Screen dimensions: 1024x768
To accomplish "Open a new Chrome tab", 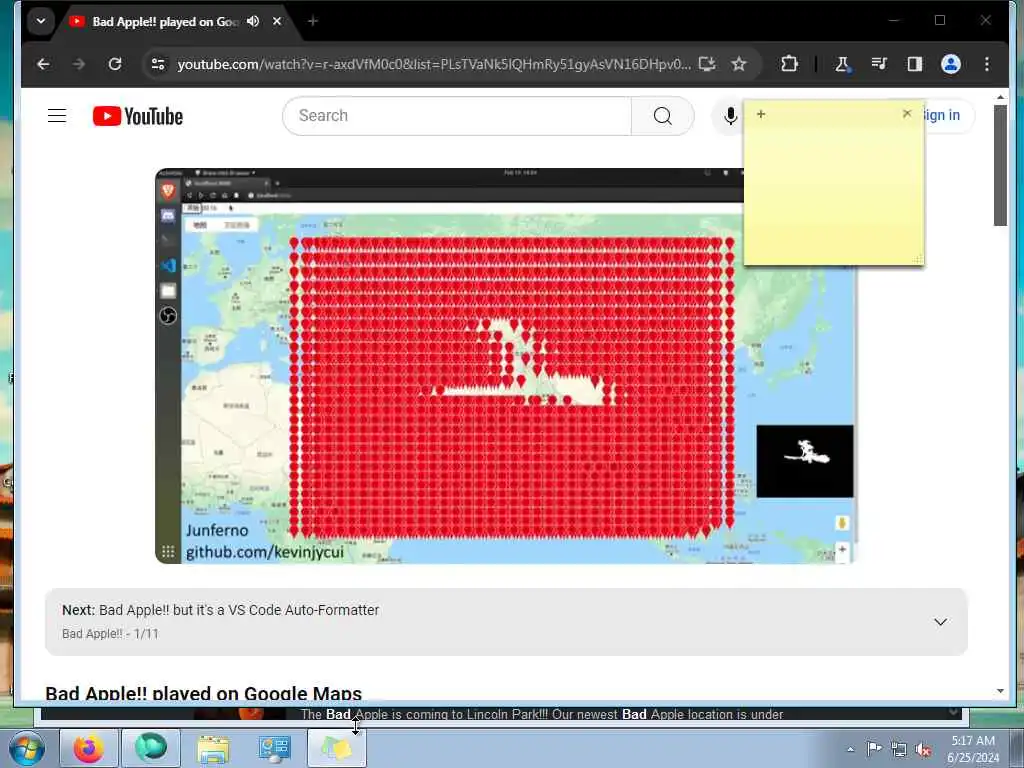I will pyautogui.click(x=313, y=22).
